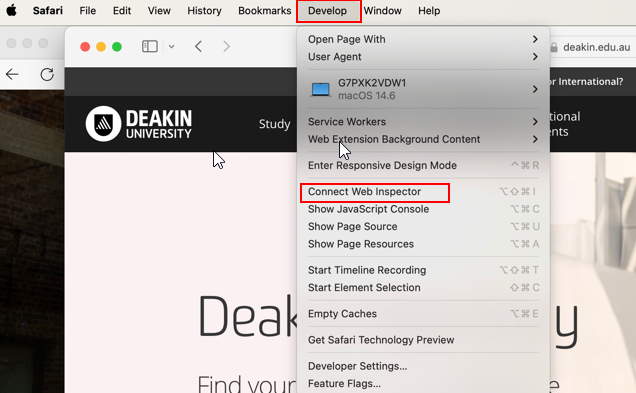Open the View menu
This screenshot has width=636, height=393.
pos(159,11)
